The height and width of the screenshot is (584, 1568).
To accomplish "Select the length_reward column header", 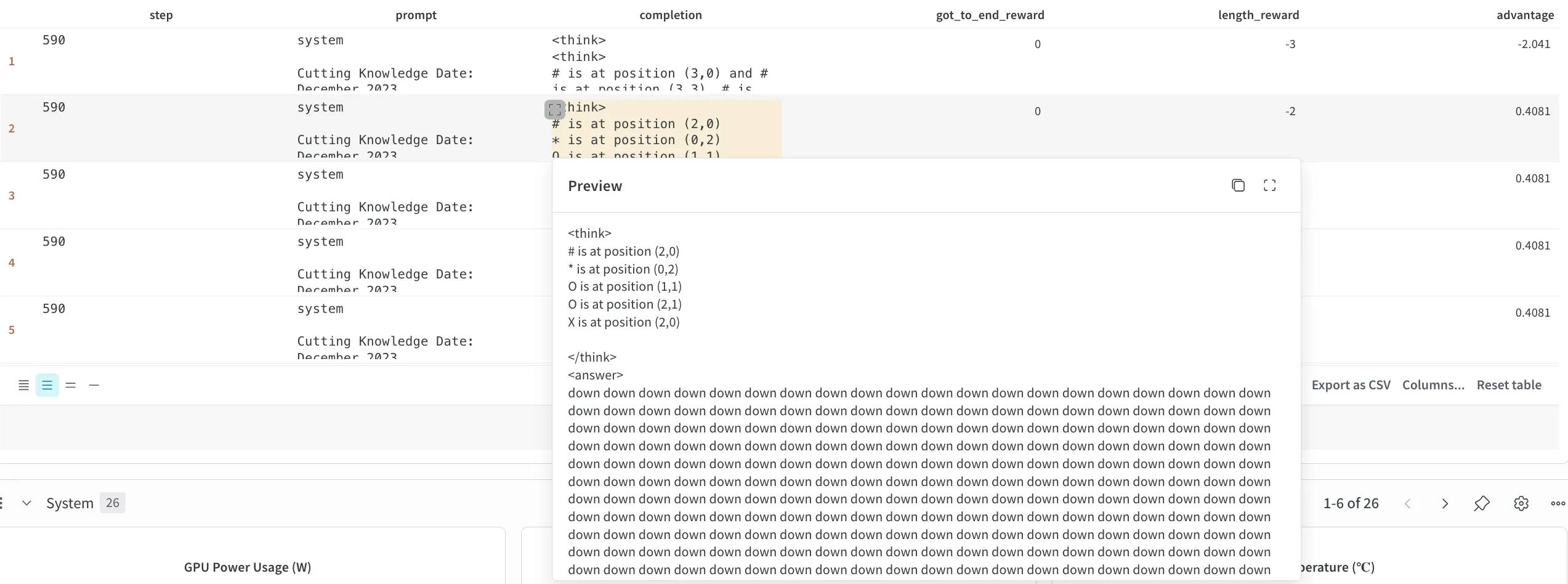I will click(1258, 15).
